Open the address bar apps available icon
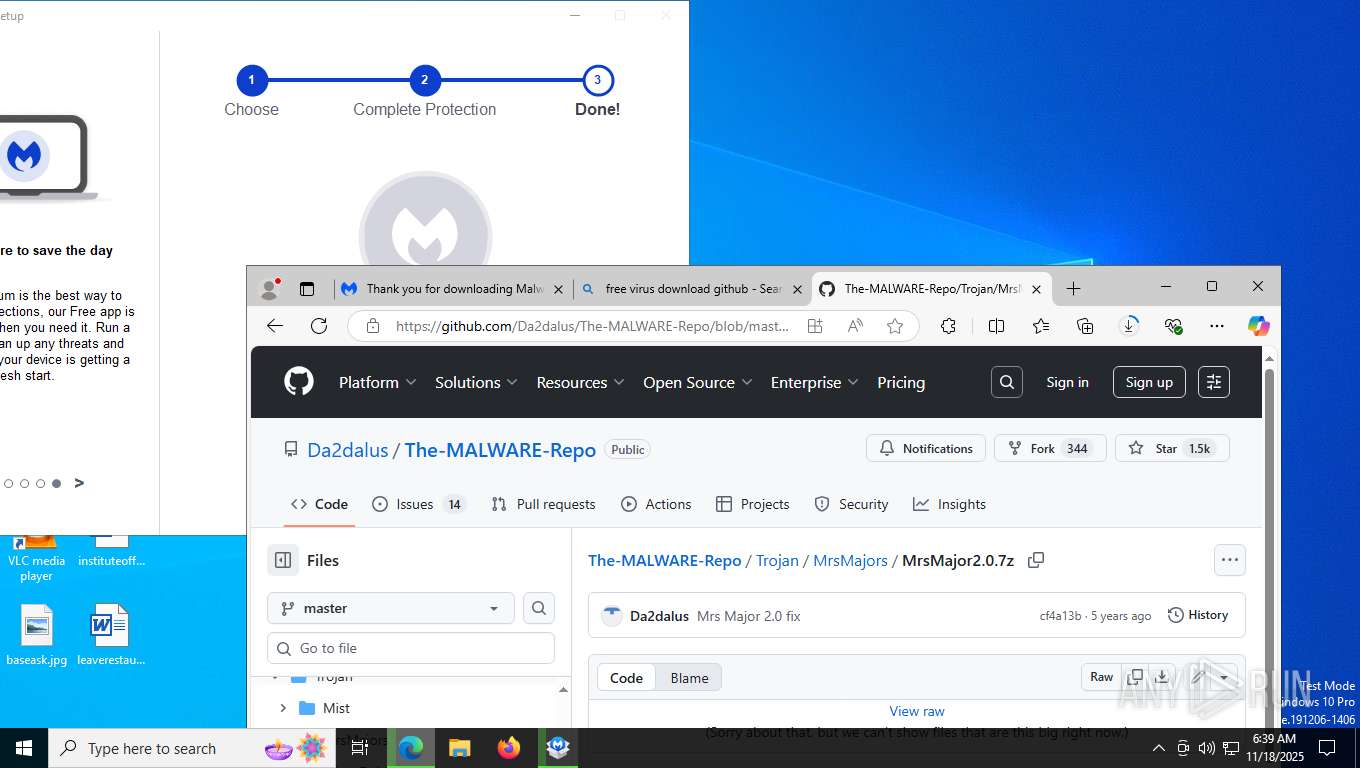The width and height of the screenshot is (1360, 768). point(815,326)
